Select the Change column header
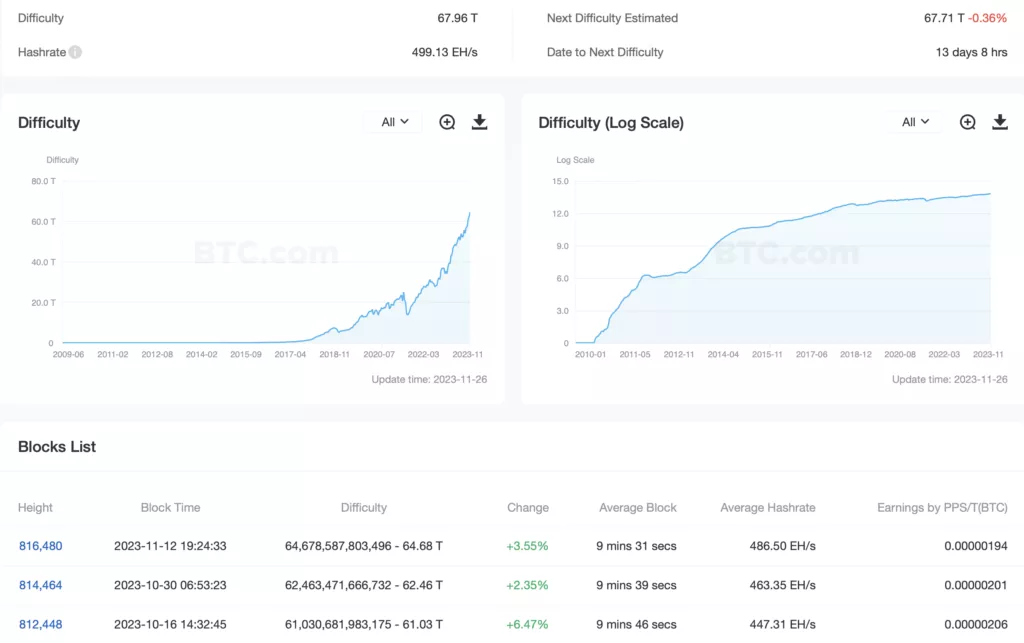 [527, 507]
